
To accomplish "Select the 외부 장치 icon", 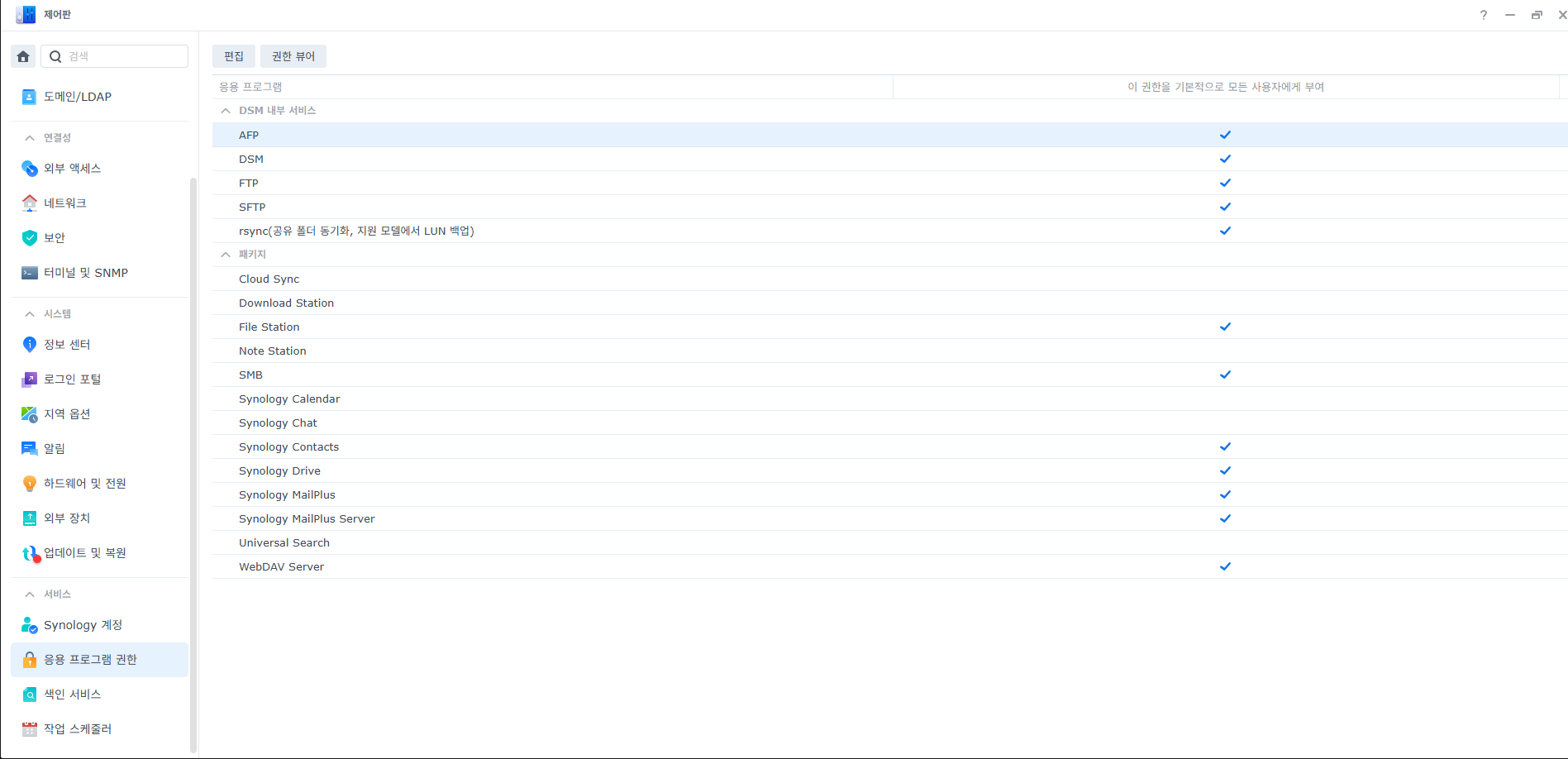I will [x=30, y=518].
